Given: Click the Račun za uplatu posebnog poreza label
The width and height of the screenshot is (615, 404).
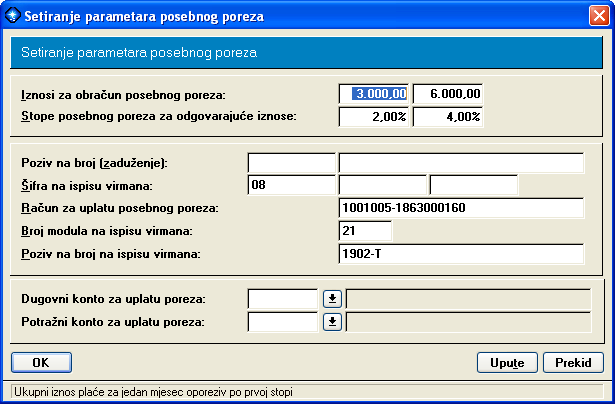Looking at the screenshot, I should [120, 208].
